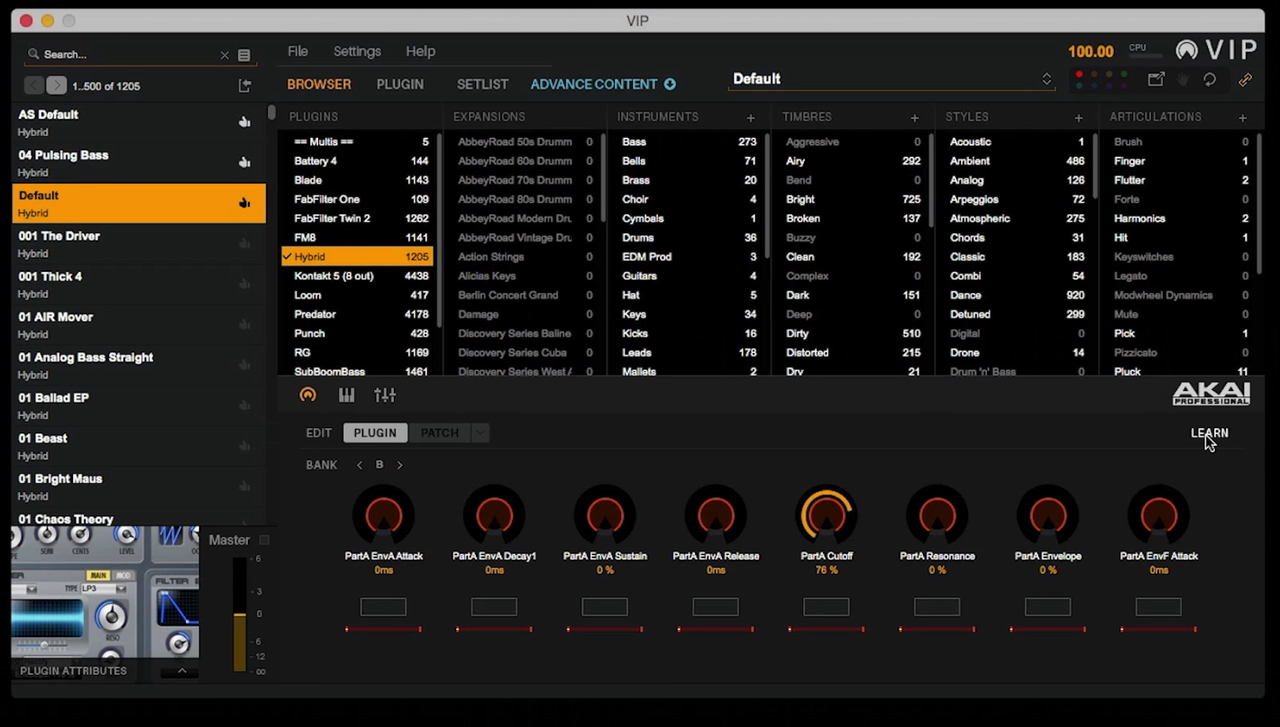Click the AKAI Professional logo
1280x727 pixels.
1211,395
